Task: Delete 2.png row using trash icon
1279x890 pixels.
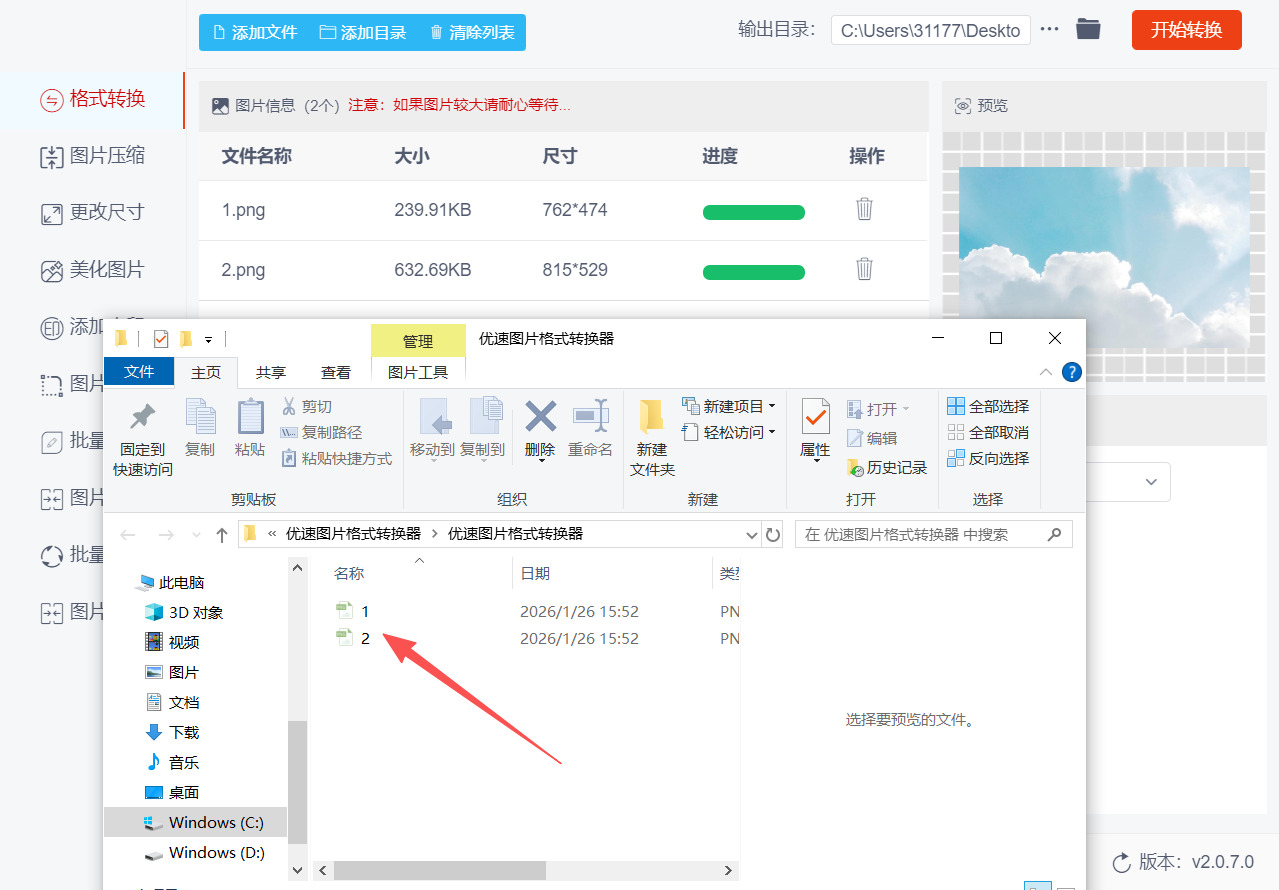Action: pyautogui.click(x=864, y=269)
